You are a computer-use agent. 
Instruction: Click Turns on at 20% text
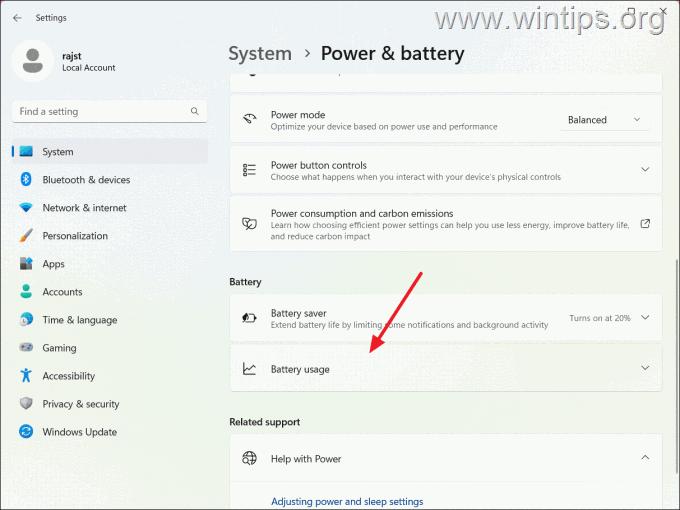click(x=600, y=318)
